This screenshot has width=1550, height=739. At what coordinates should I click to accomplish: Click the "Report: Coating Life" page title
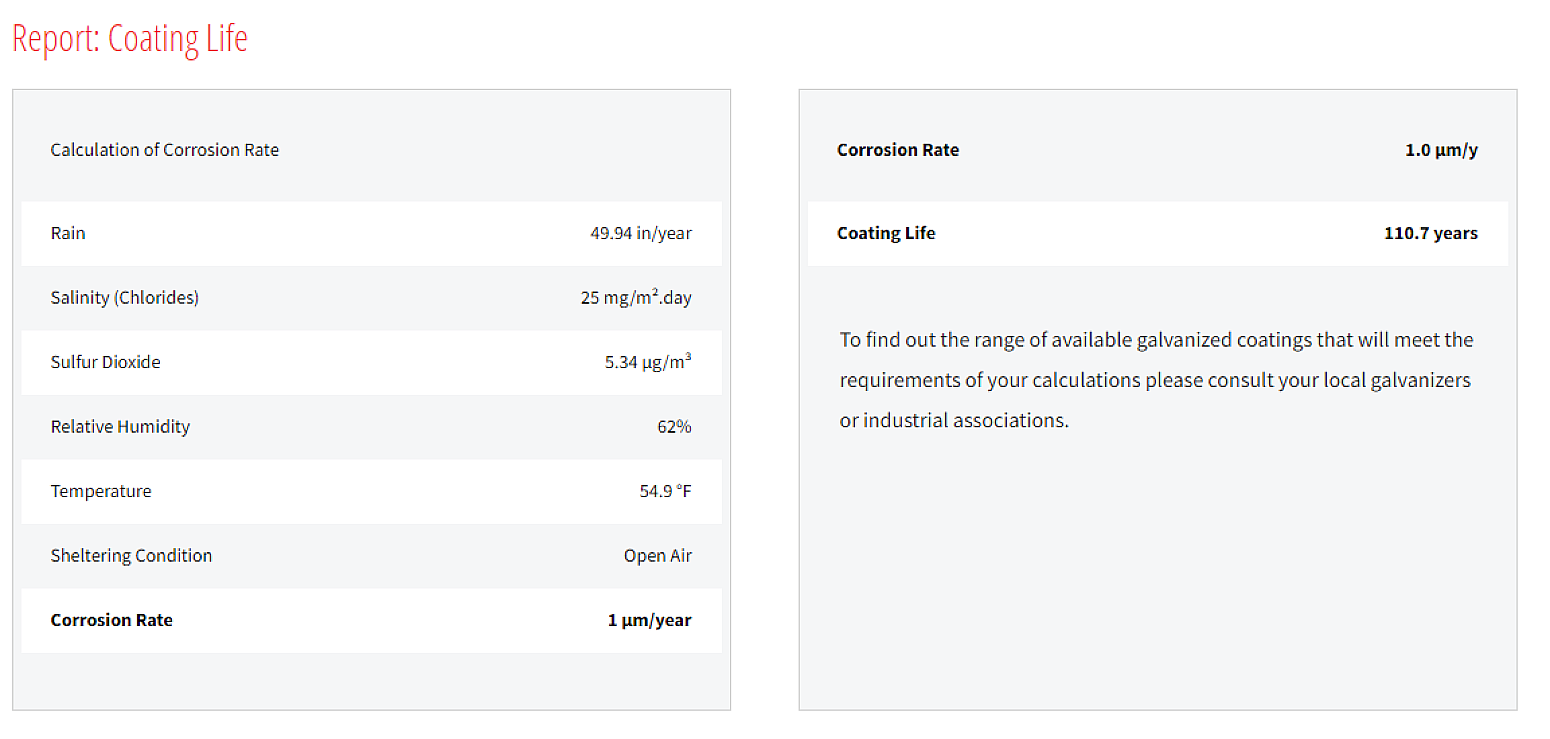click(x=130, y=39)
